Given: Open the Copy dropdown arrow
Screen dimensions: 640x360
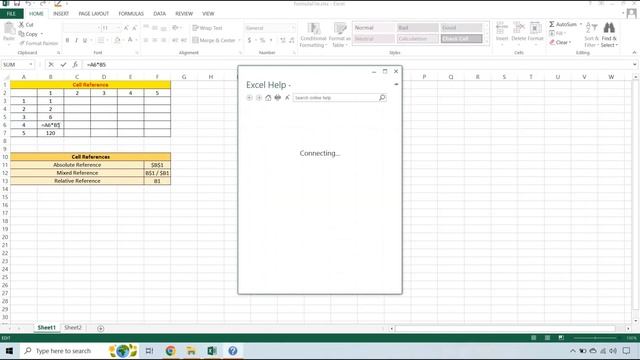Looking at the screenshot, I should coord(42,34).
